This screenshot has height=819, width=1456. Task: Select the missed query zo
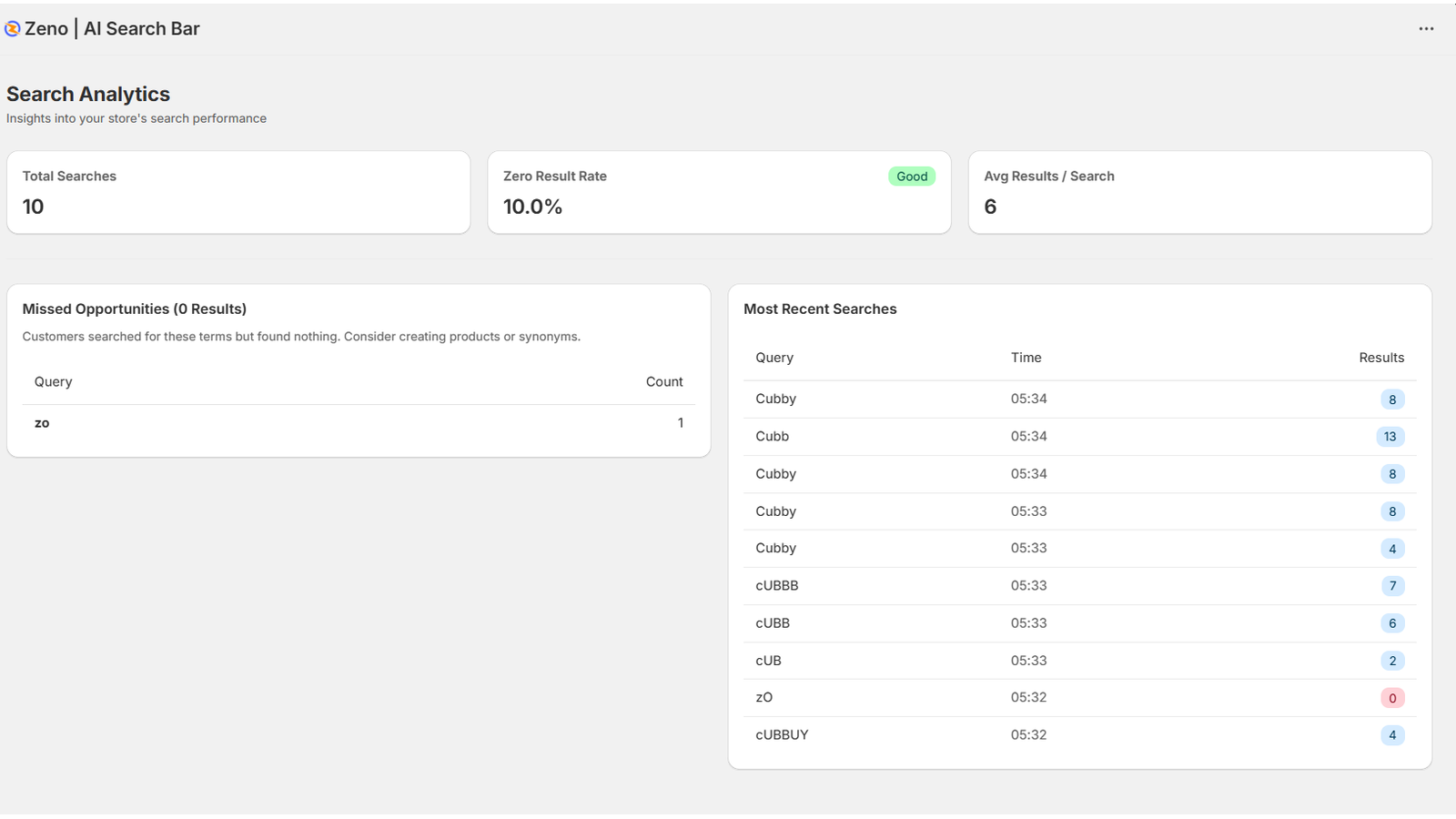pyautogui.click(x=42, y=422)
